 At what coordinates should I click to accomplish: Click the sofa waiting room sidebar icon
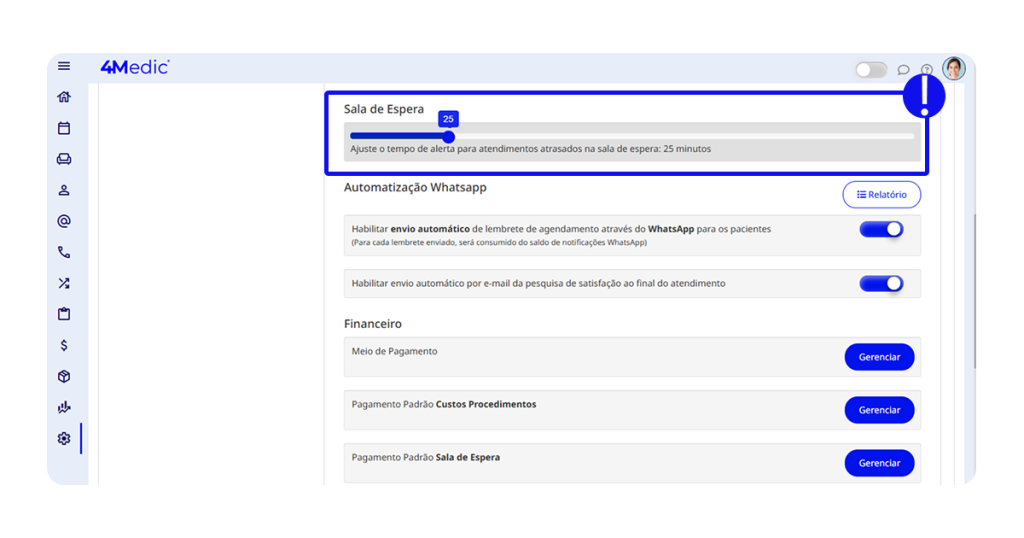(64, 159)
